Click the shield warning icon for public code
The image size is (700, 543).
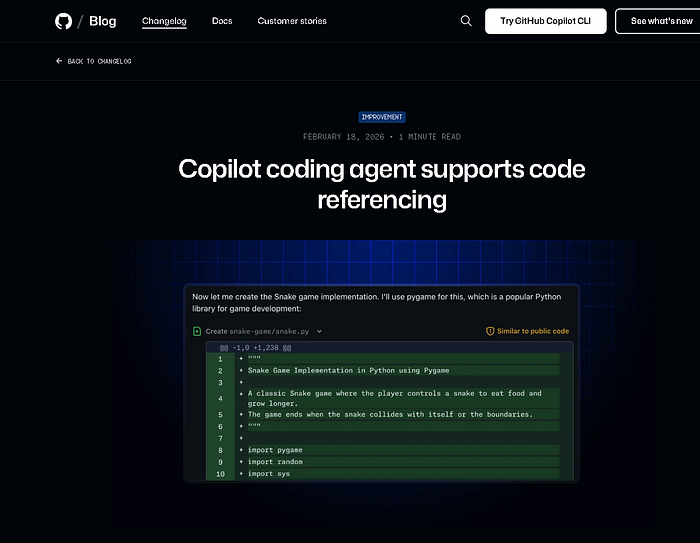[x=490, y=331]
